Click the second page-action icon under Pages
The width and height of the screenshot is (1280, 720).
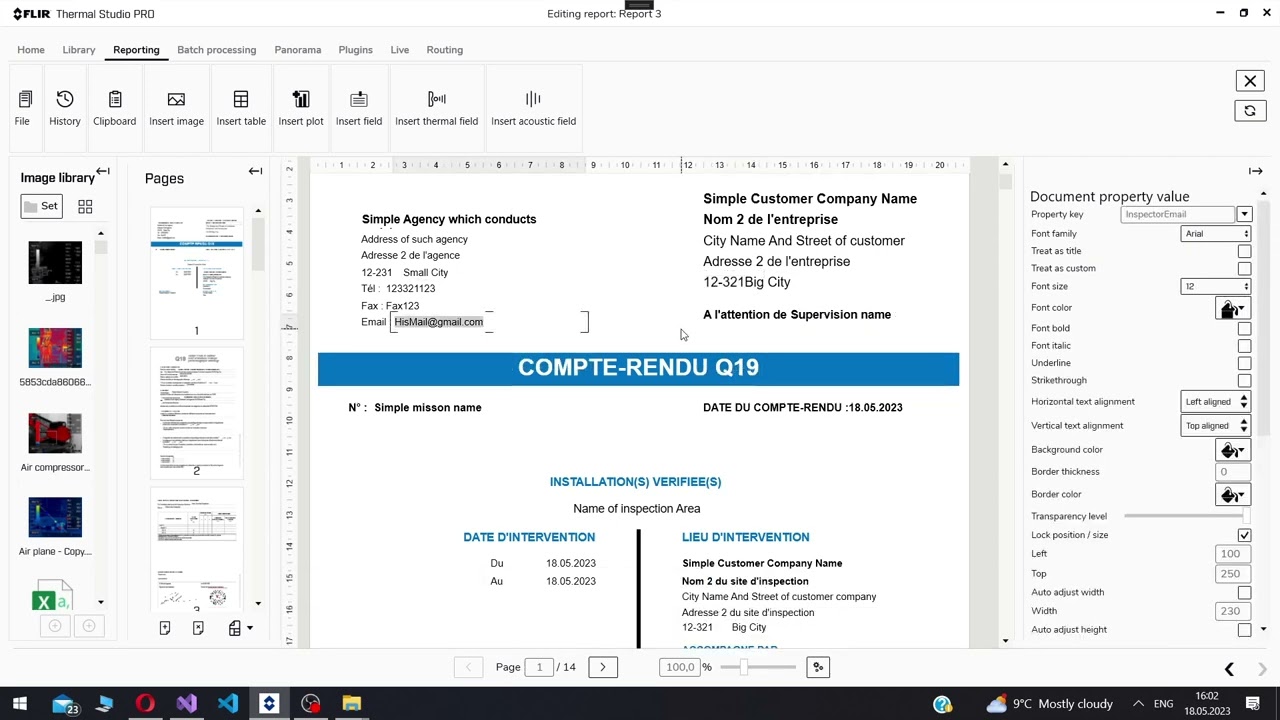tap(198, 628)
